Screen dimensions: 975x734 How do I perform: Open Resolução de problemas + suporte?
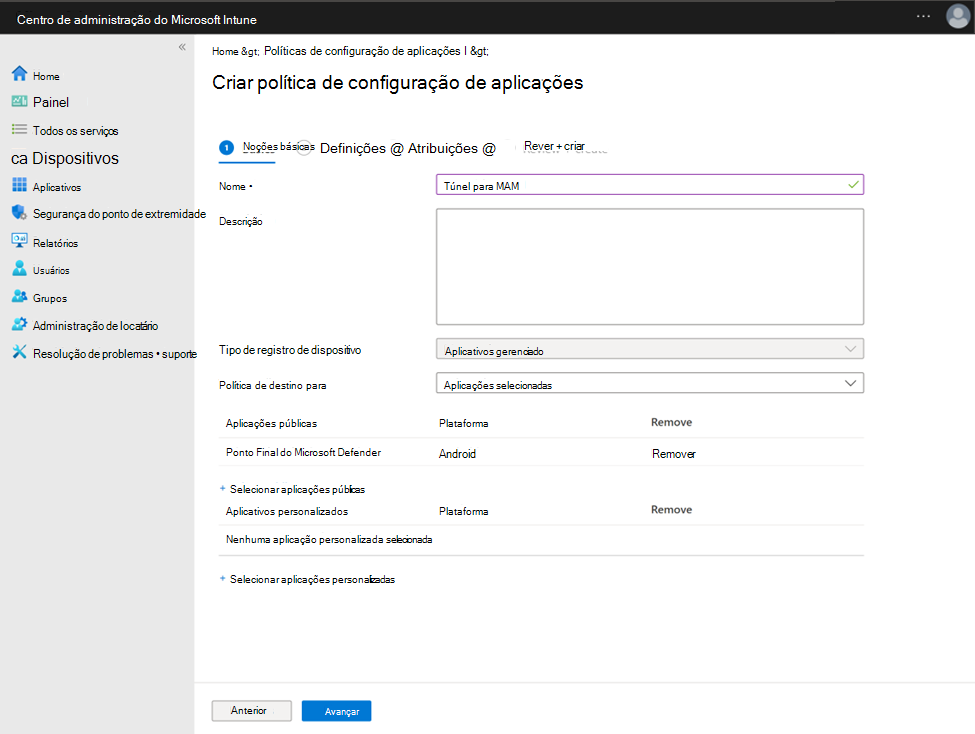tap(115, 354)
